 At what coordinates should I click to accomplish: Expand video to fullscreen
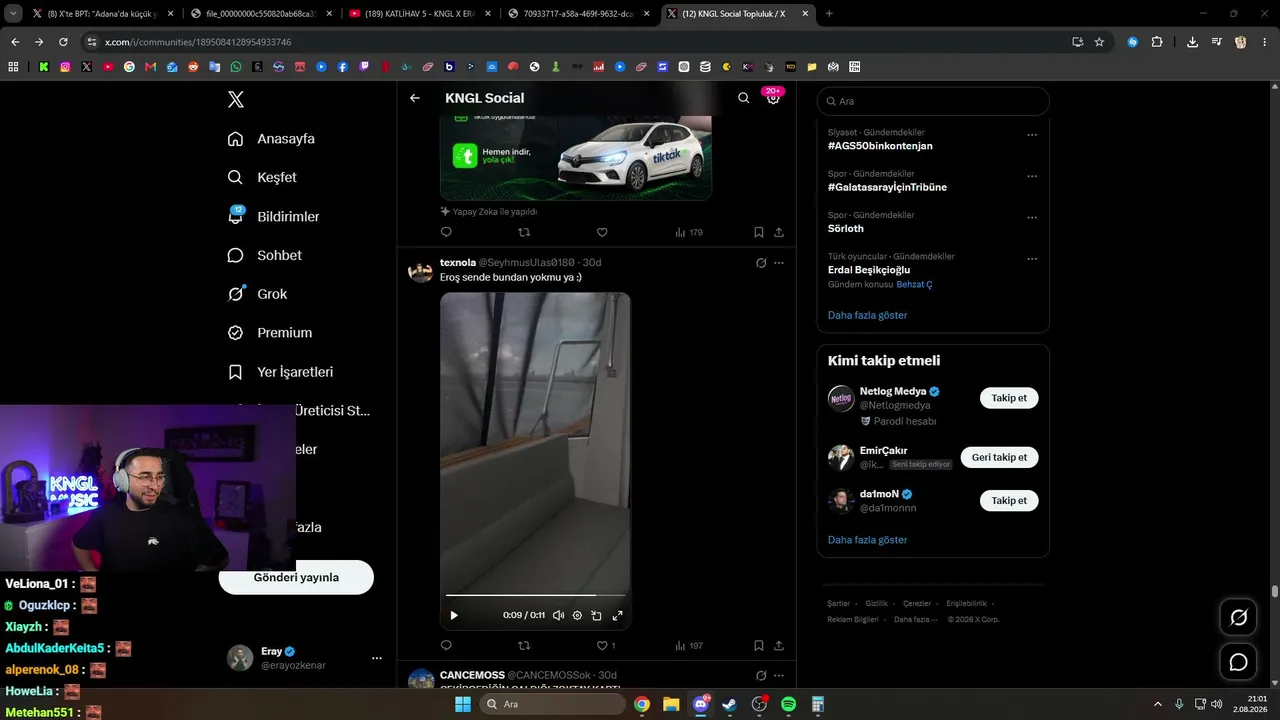pos(617,615)
